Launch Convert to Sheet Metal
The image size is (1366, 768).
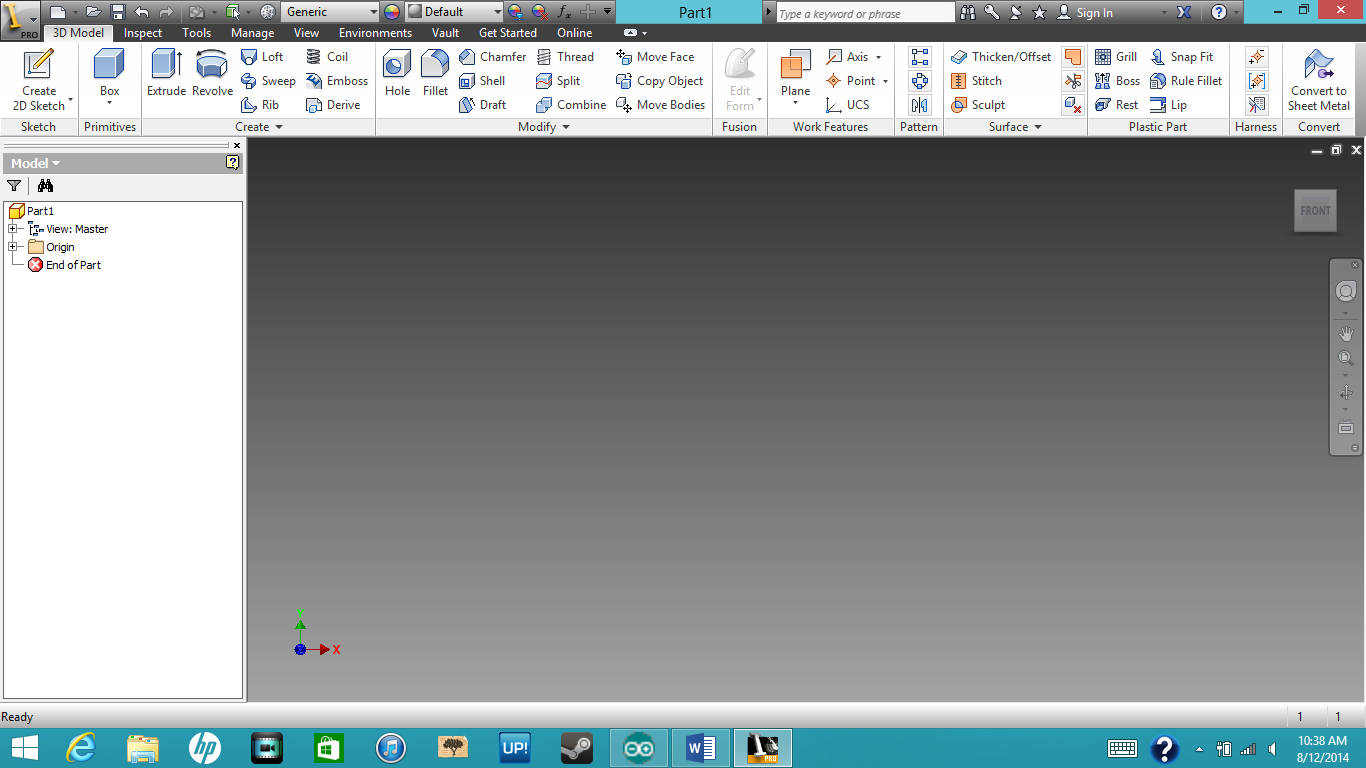(x=1318, y=80)
